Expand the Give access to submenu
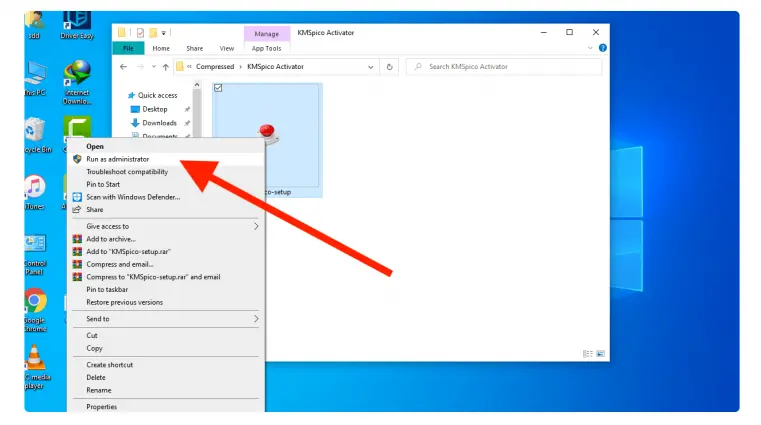 click(x=256, y=226)
